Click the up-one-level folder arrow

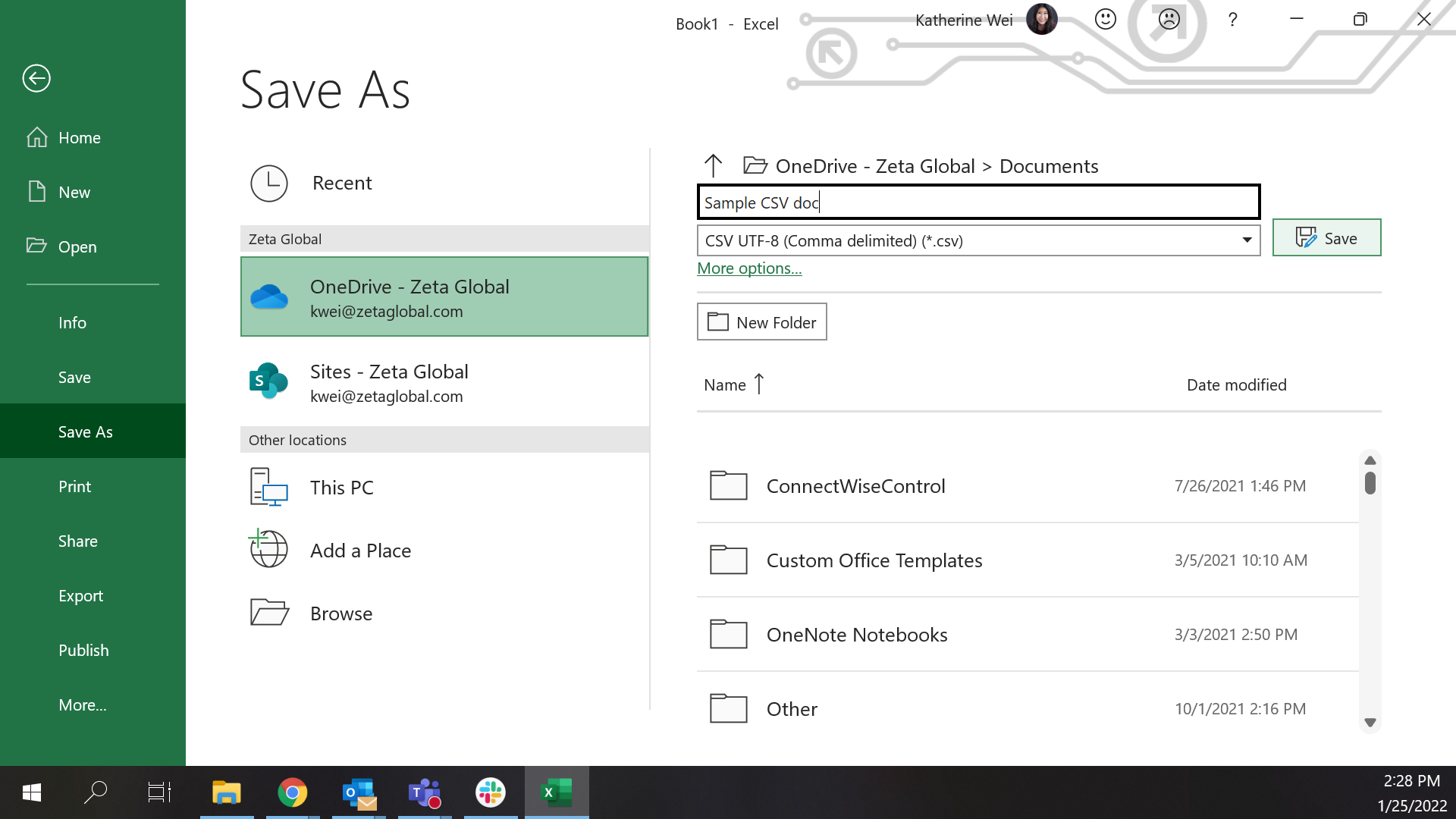coord(713,165)
